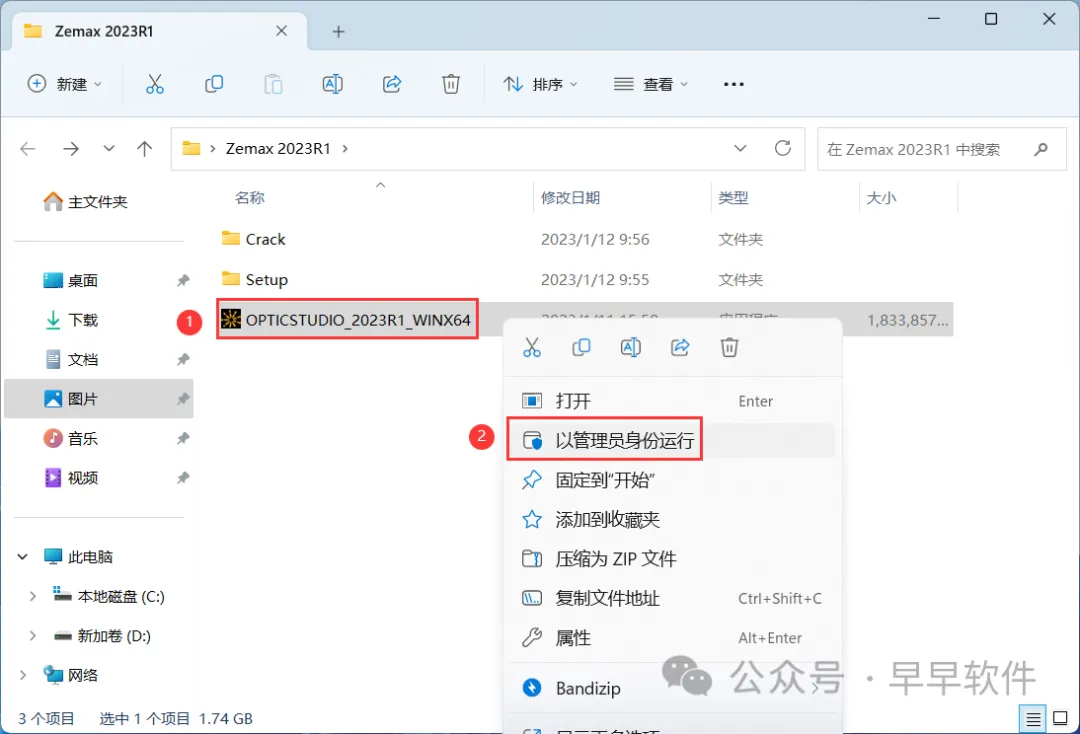Switch to details view icon in status bar
Viewport: 1080px width, 734px height.
click(x=1033, y=720)
